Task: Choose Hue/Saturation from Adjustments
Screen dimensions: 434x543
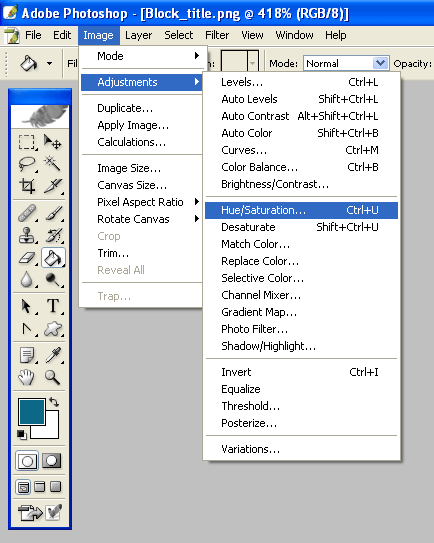Action: coord(301,210)
